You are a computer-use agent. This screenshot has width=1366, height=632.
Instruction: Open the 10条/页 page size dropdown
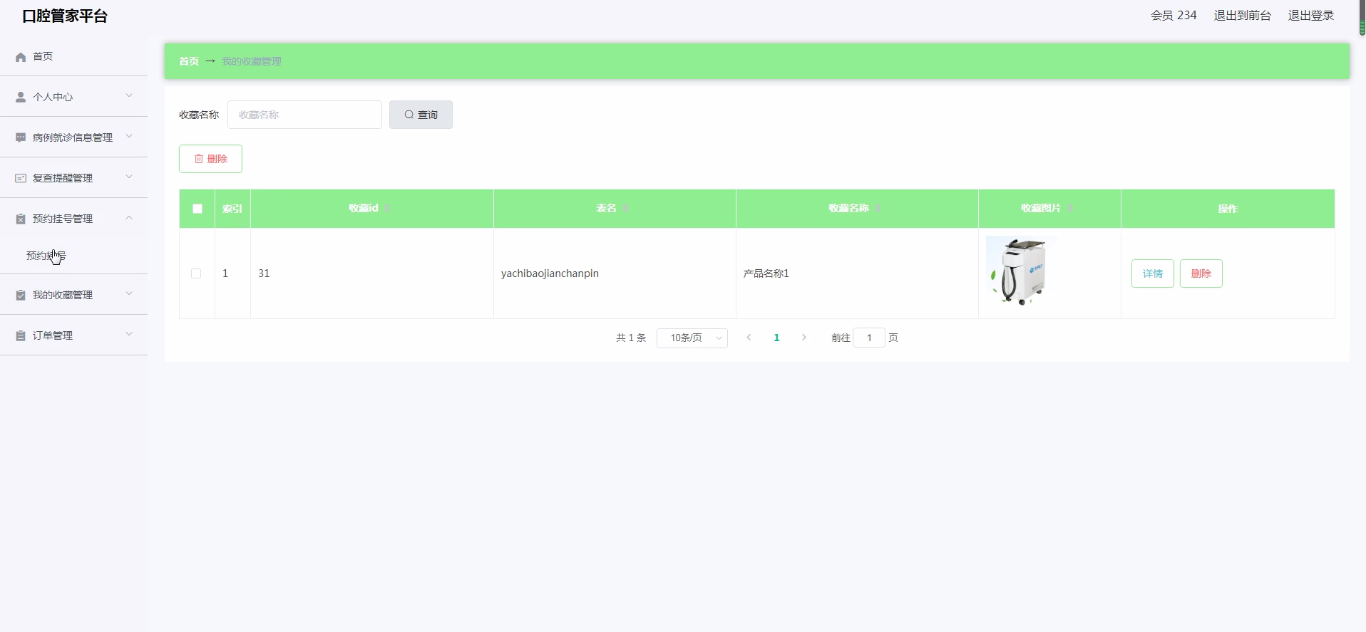click(692, 338)
